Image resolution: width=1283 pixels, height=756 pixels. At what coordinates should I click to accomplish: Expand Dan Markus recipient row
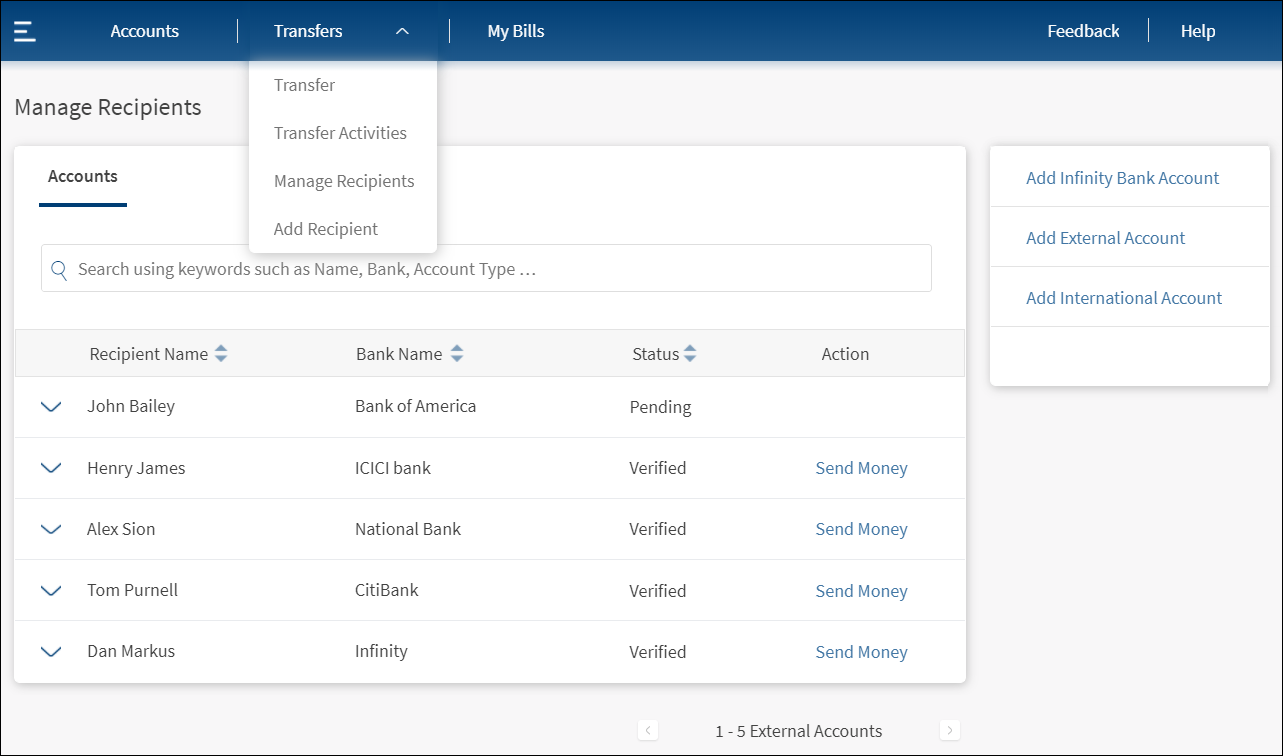click(x=50, y=652)
